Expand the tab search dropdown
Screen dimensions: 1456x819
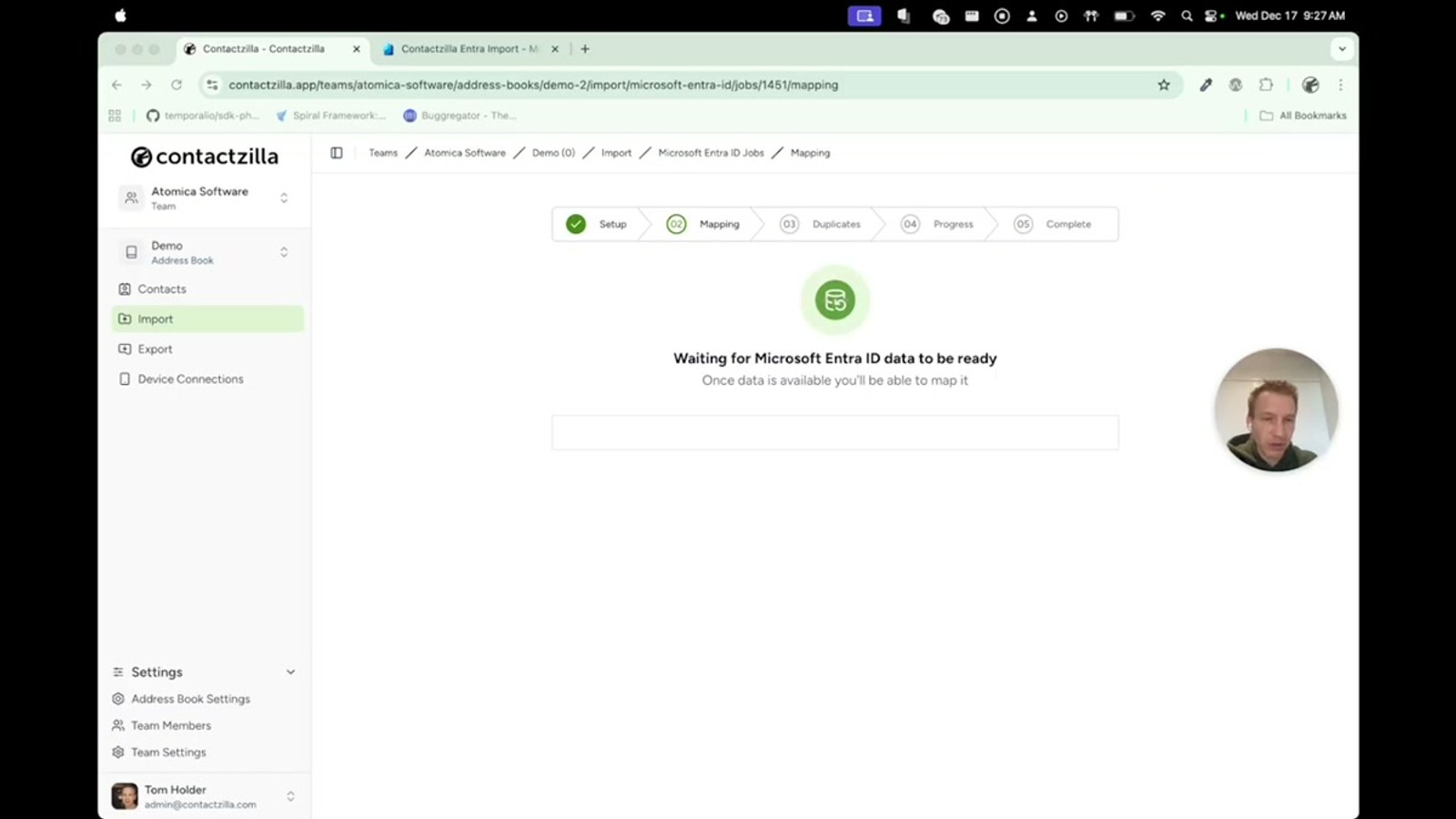[x=1342, y=49]
